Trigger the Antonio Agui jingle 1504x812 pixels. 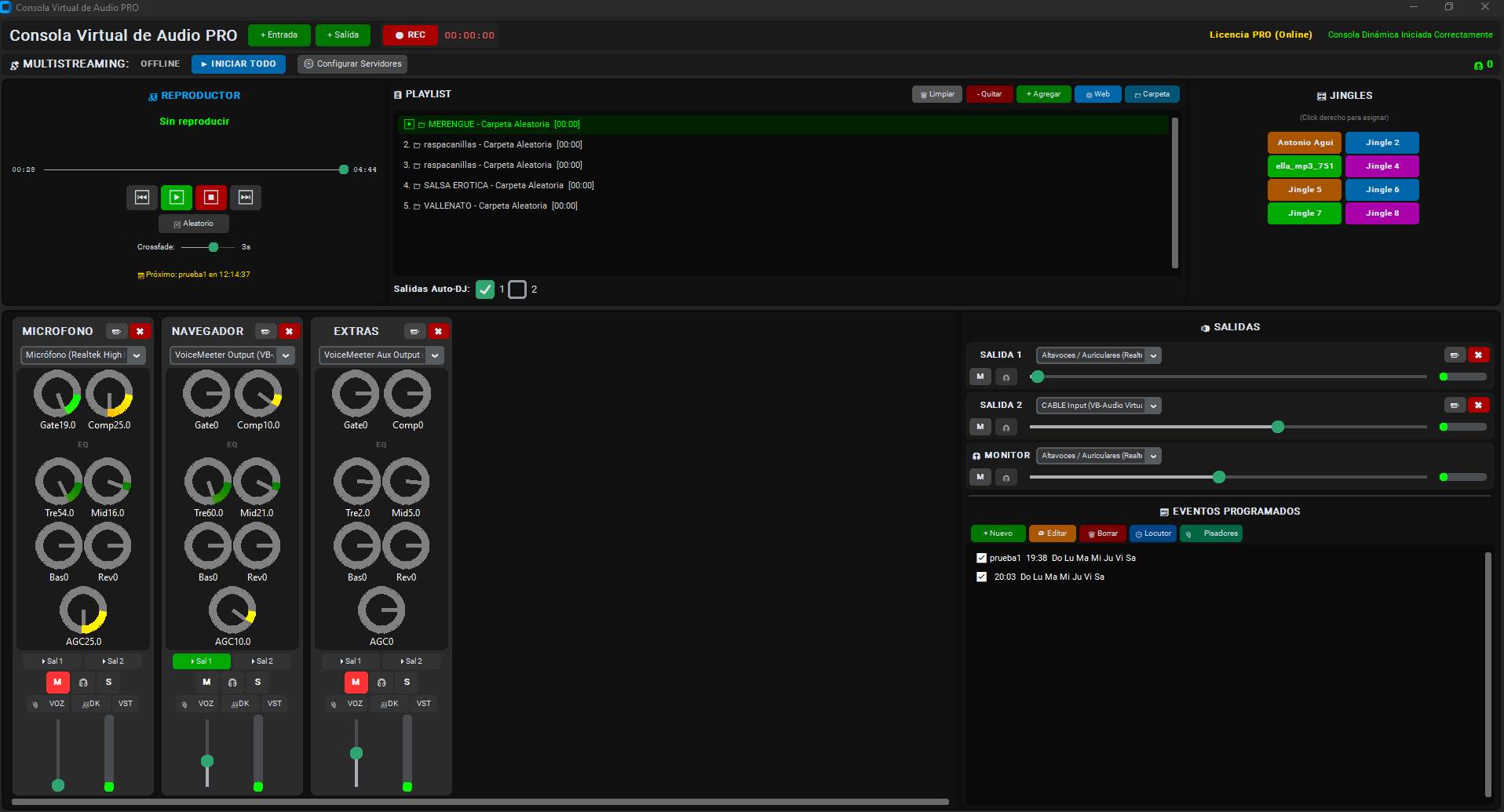(1305, 143)
